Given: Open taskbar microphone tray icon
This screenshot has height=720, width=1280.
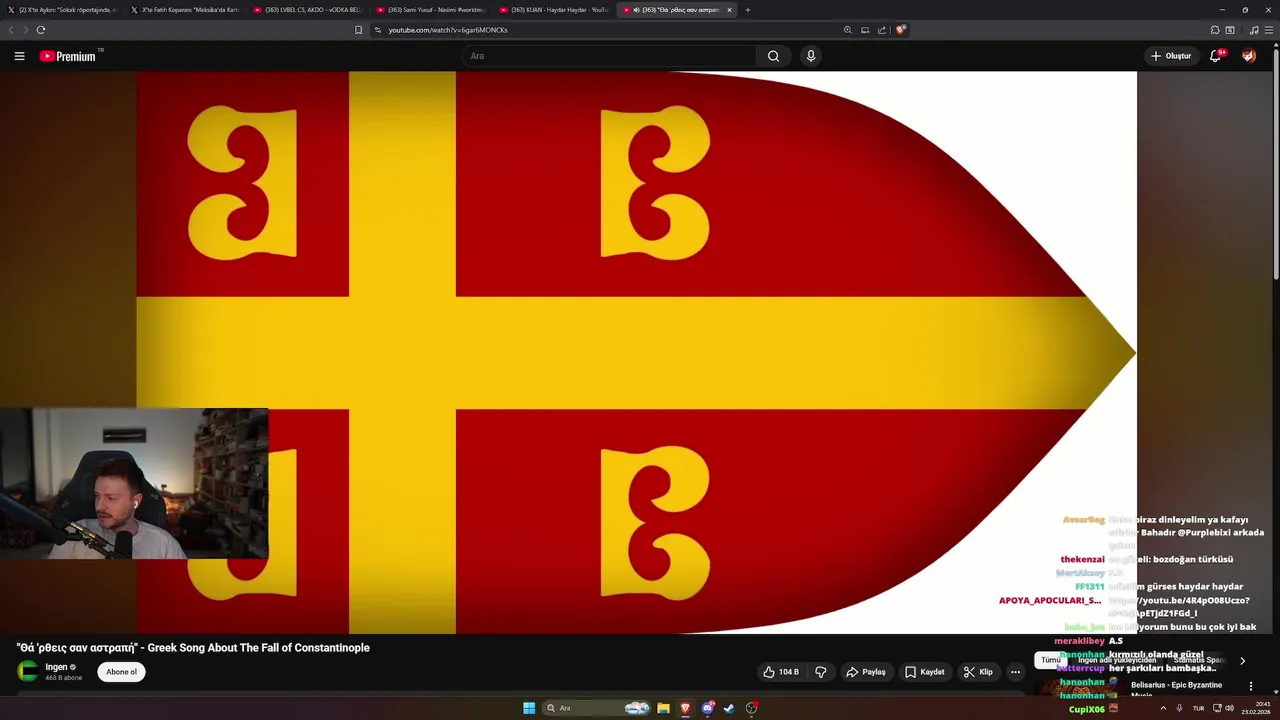Looking at the screenshot, I should click(x=1180, y=708).
